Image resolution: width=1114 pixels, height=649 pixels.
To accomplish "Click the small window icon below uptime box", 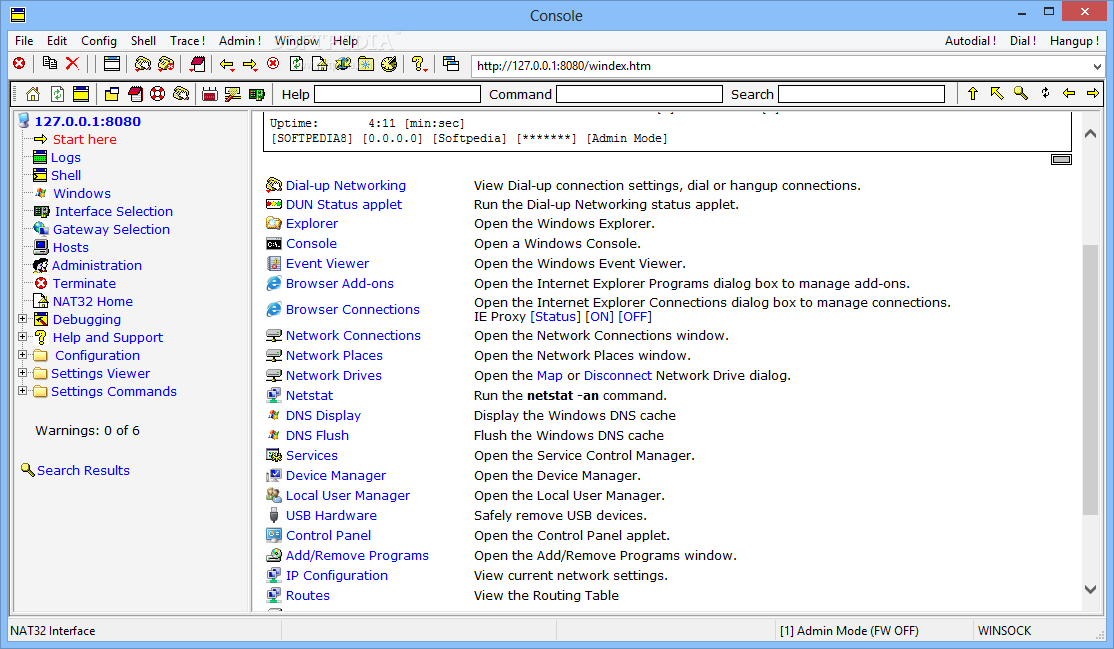I will (1061, 159).
